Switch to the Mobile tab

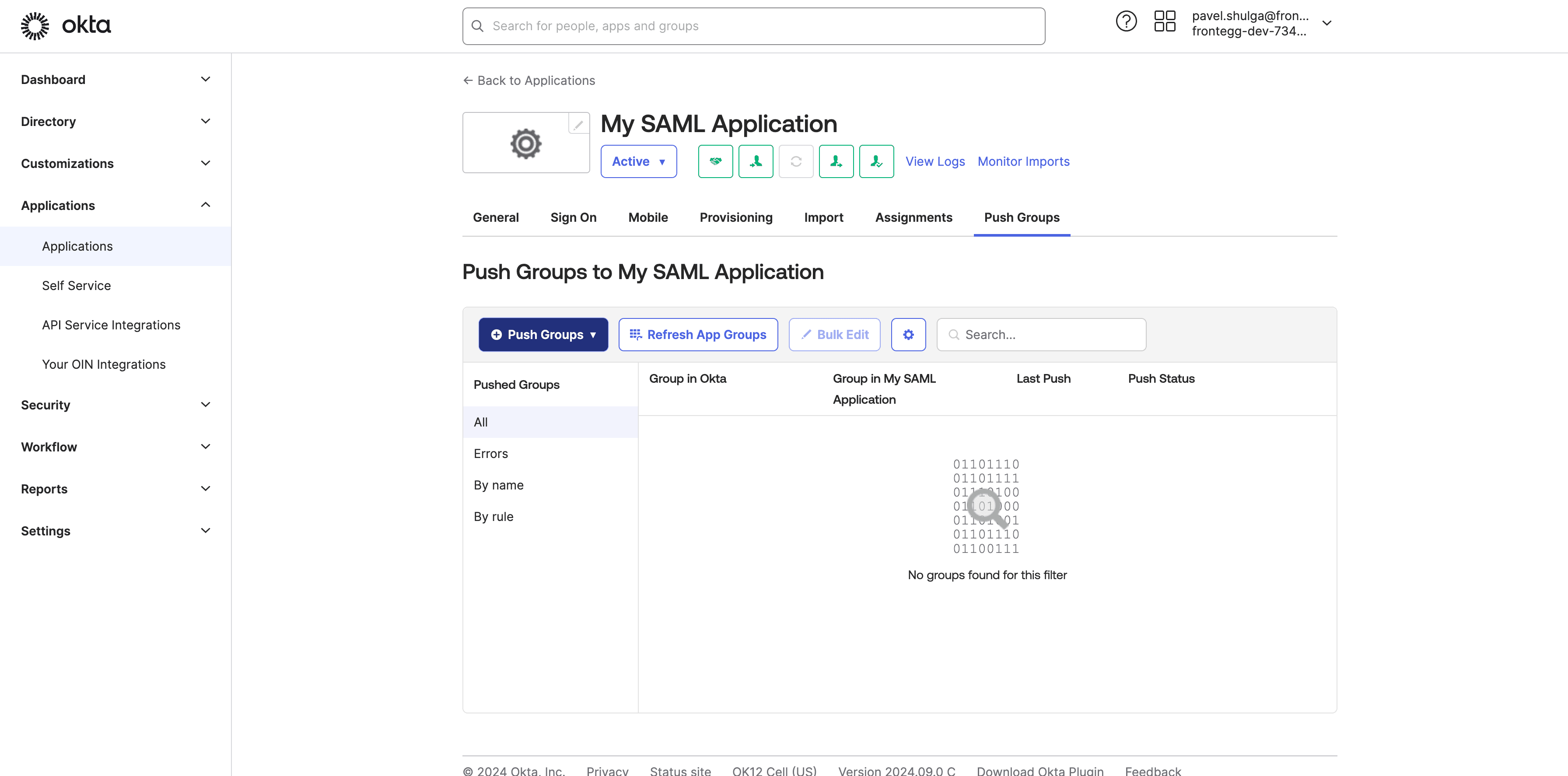click(x=647, y=217)
